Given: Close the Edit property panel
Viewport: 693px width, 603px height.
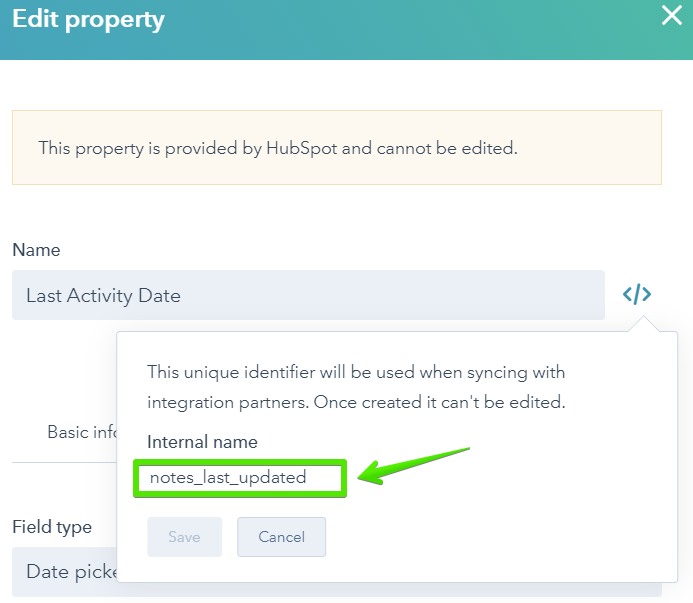Looking at the screenshot, I should 672,15.
